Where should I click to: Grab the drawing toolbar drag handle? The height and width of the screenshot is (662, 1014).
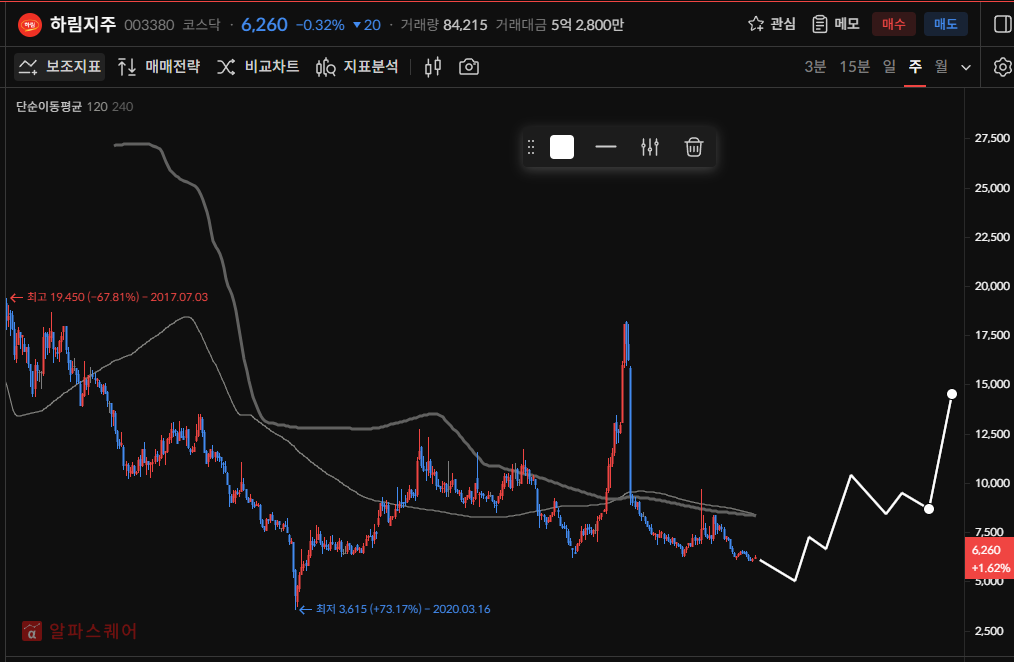coord(531,147)
